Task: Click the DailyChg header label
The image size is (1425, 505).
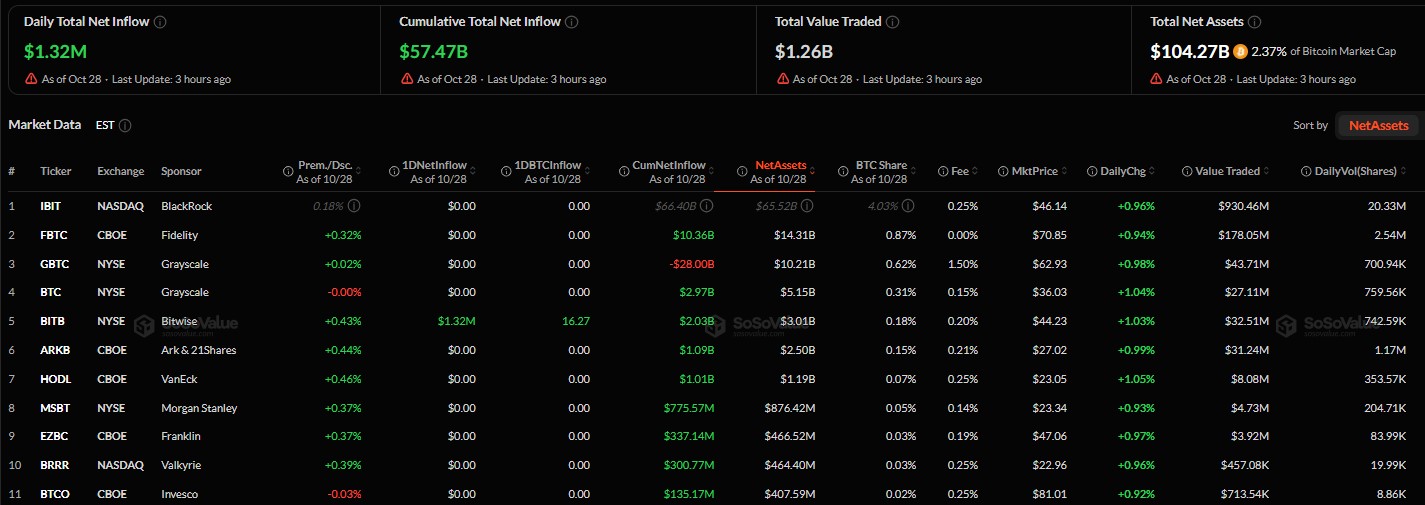Action: pos(1122,171)
